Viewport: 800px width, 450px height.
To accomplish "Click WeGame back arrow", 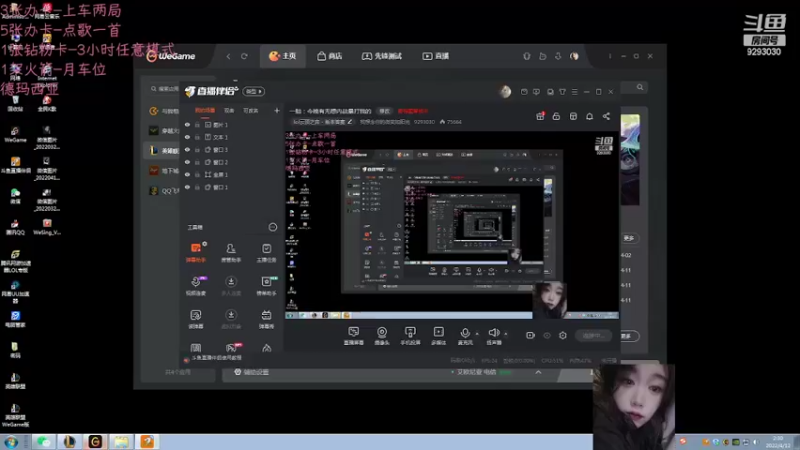I will [228, 56].
